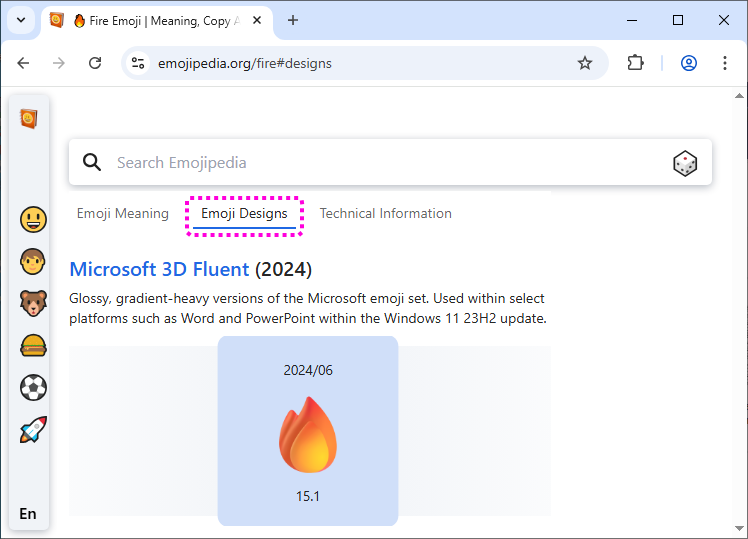Image resolution: width=748 pixels, height=539 pixels.
Task: Click scrollbar up arrow
Action: coord(739,96)
